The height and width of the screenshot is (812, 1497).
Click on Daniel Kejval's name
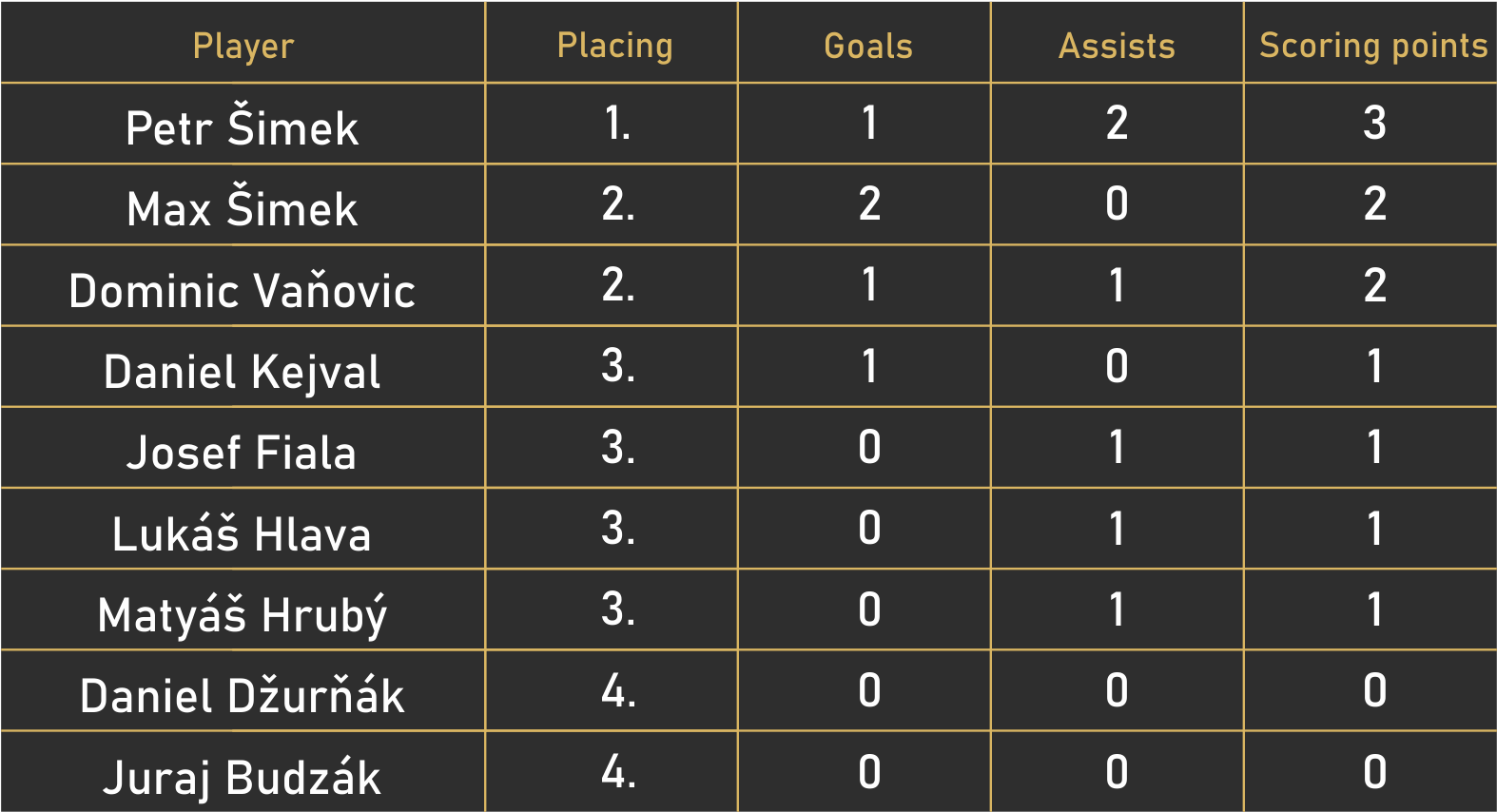[243, 371]
